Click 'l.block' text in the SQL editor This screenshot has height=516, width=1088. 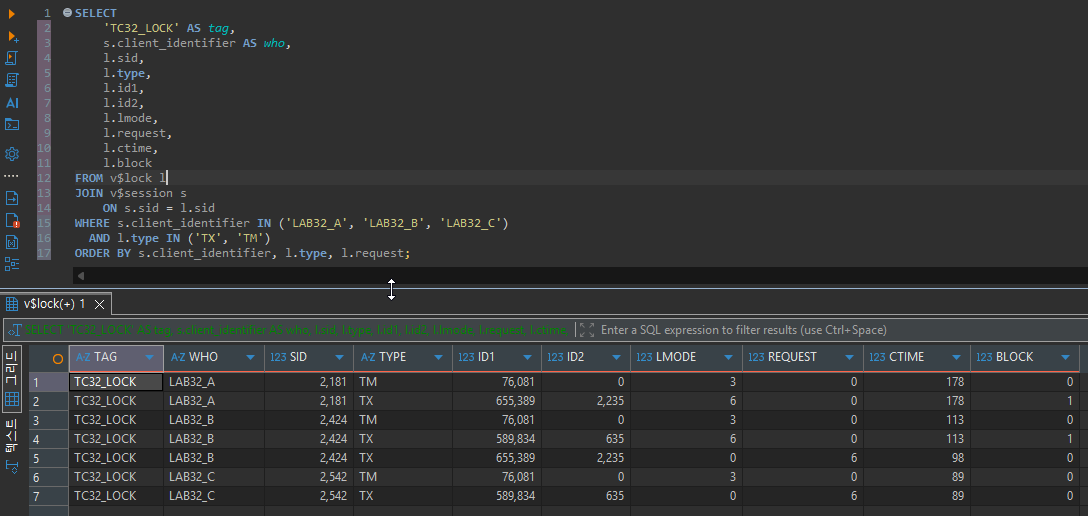tap(127, 163)
